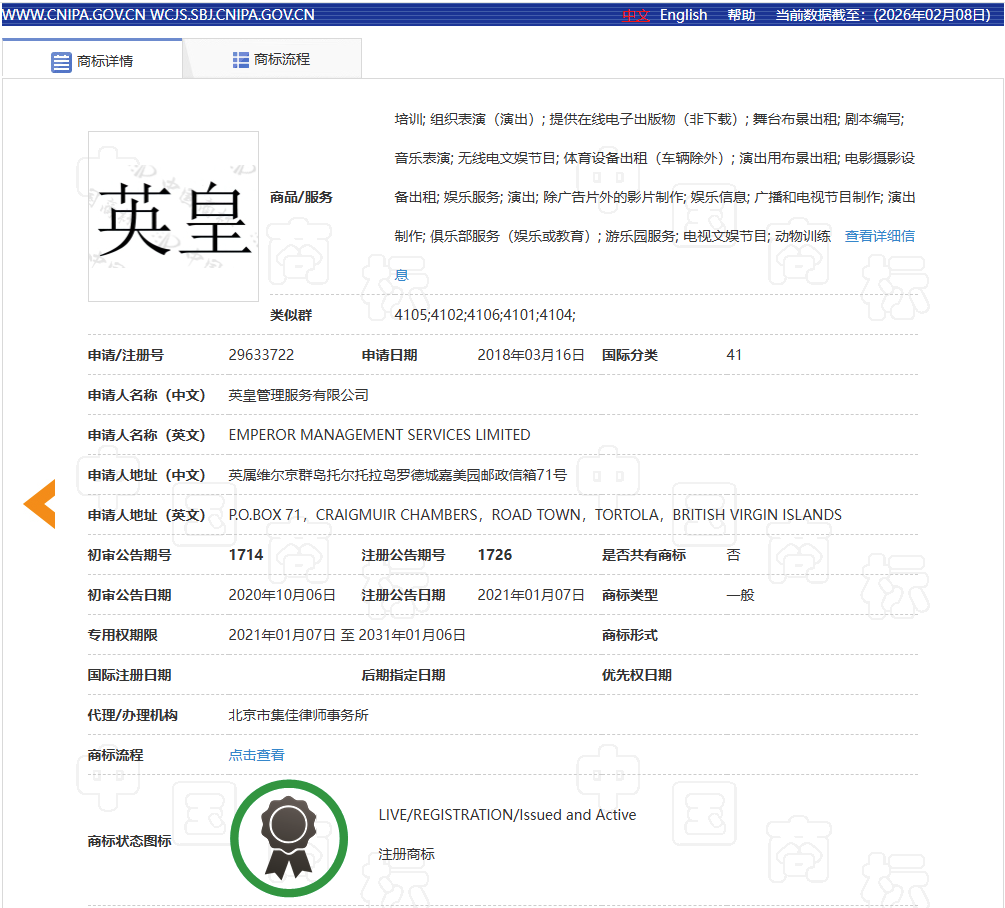The width and height of the screenshot is (1005, 908).
Task: Switch language to English
Action: tap(683, 15)
